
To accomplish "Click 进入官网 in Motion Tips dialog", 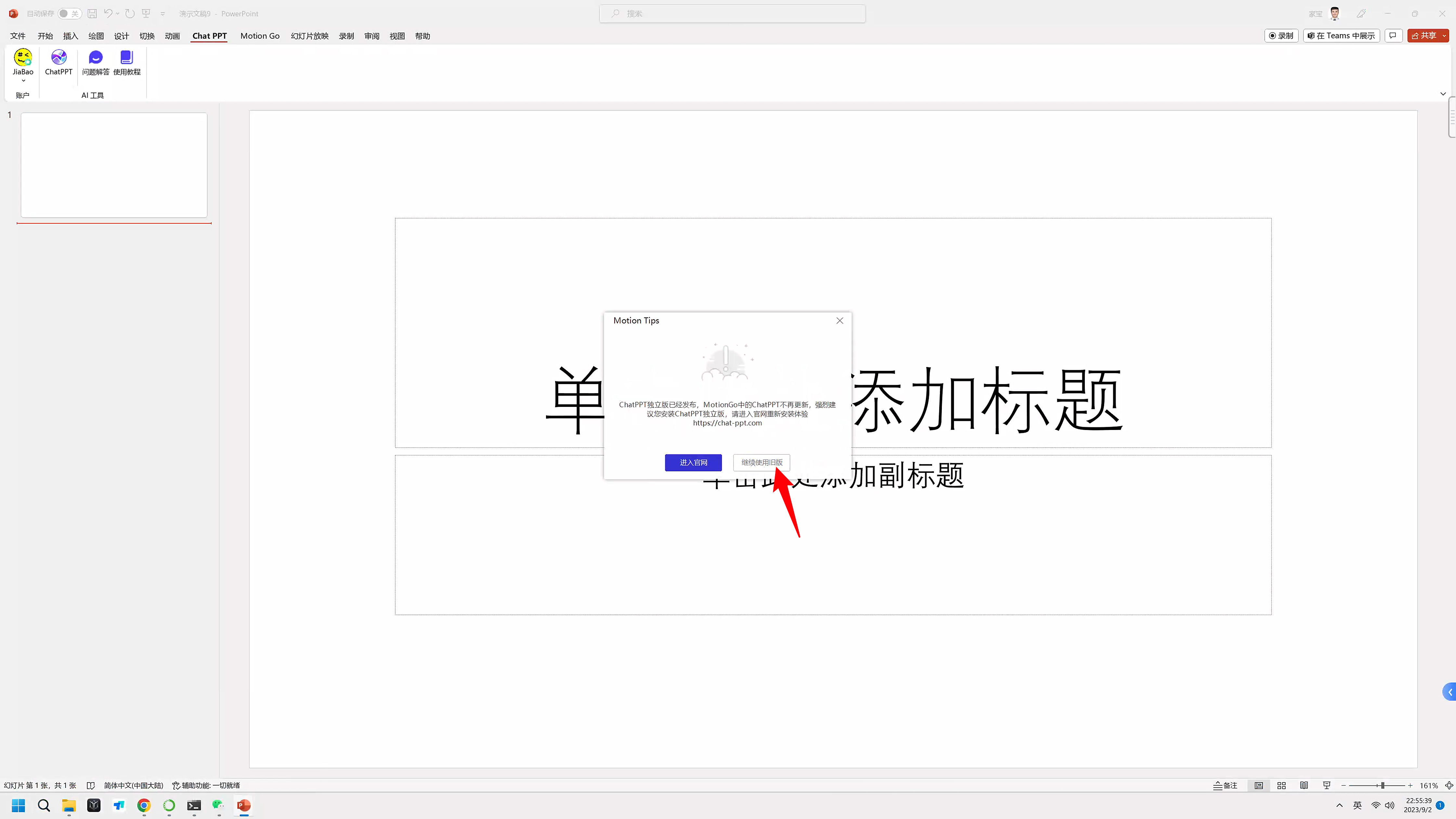I will click(x=693, y=462).
